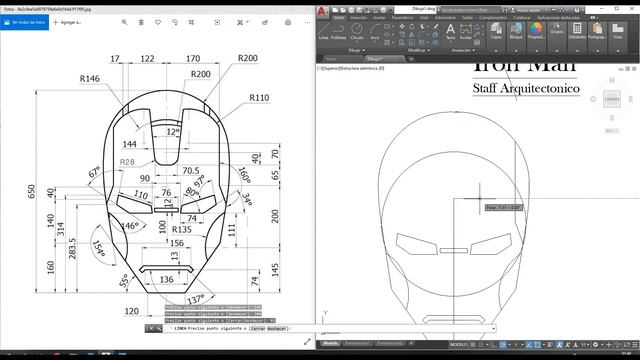Toggle ortho mode in status bar

coord(494,345)
